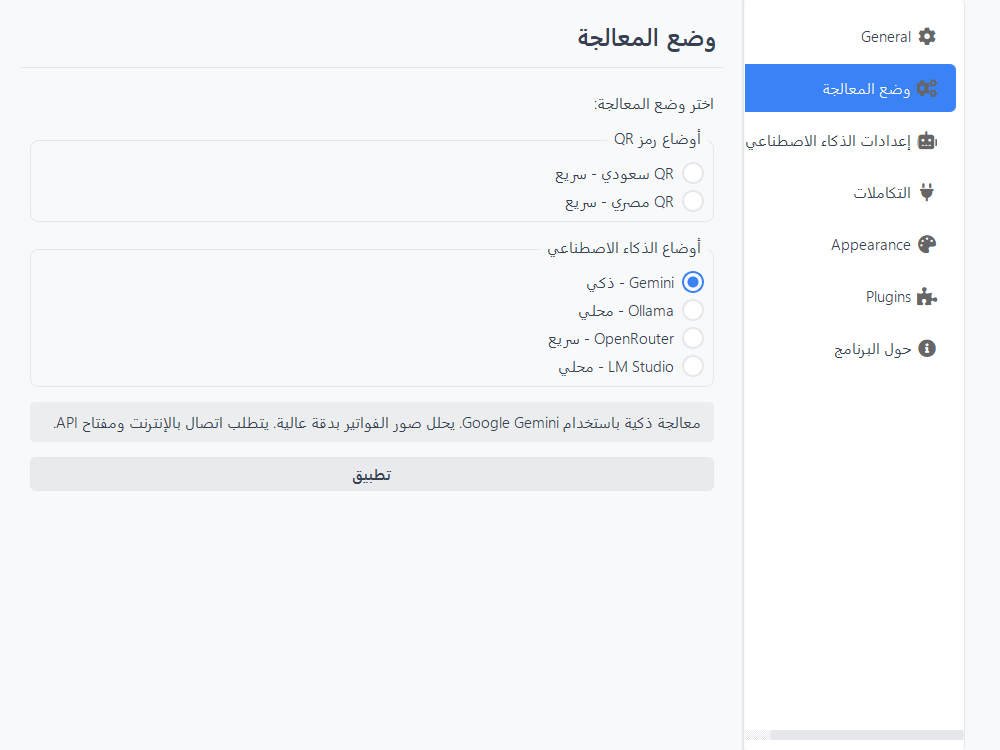Open the حول البرنامج about page
The height and width of the screenshot is (750, 1000).
pos(873,349)
